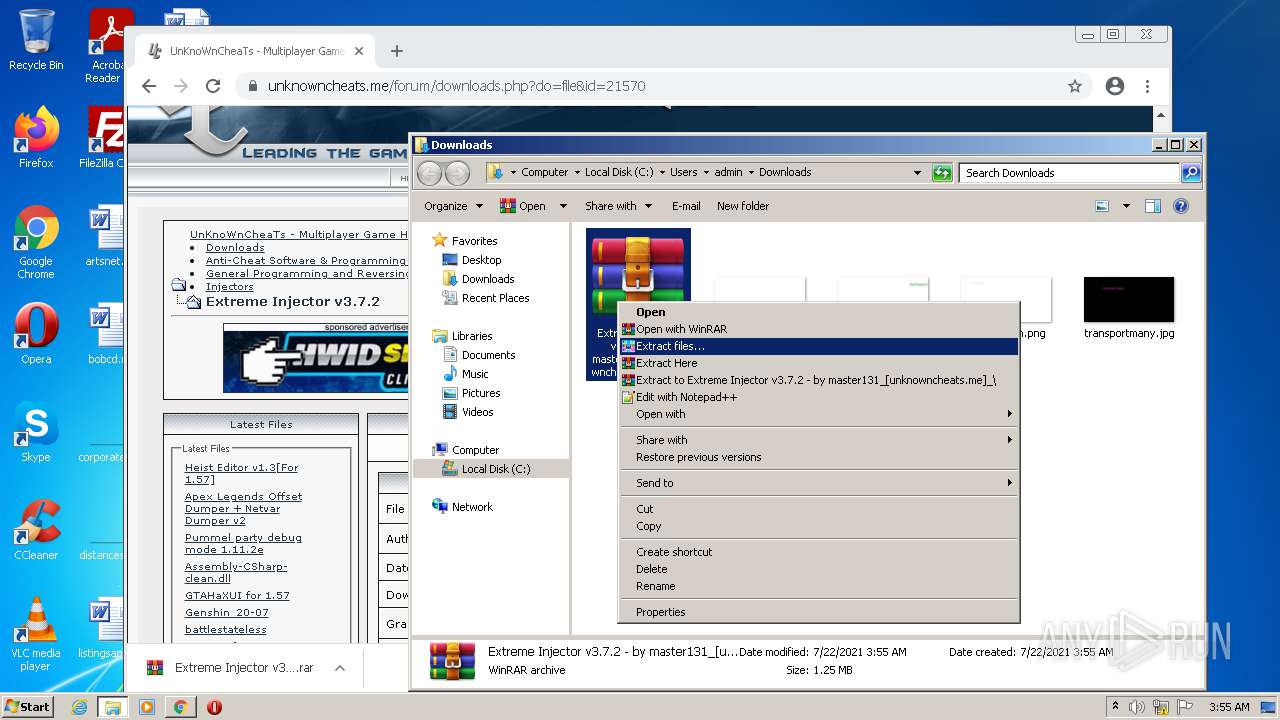This screenshot has height=720, width=1280.
Task: Select Rename in the context menu
Action: click(818, 586)
